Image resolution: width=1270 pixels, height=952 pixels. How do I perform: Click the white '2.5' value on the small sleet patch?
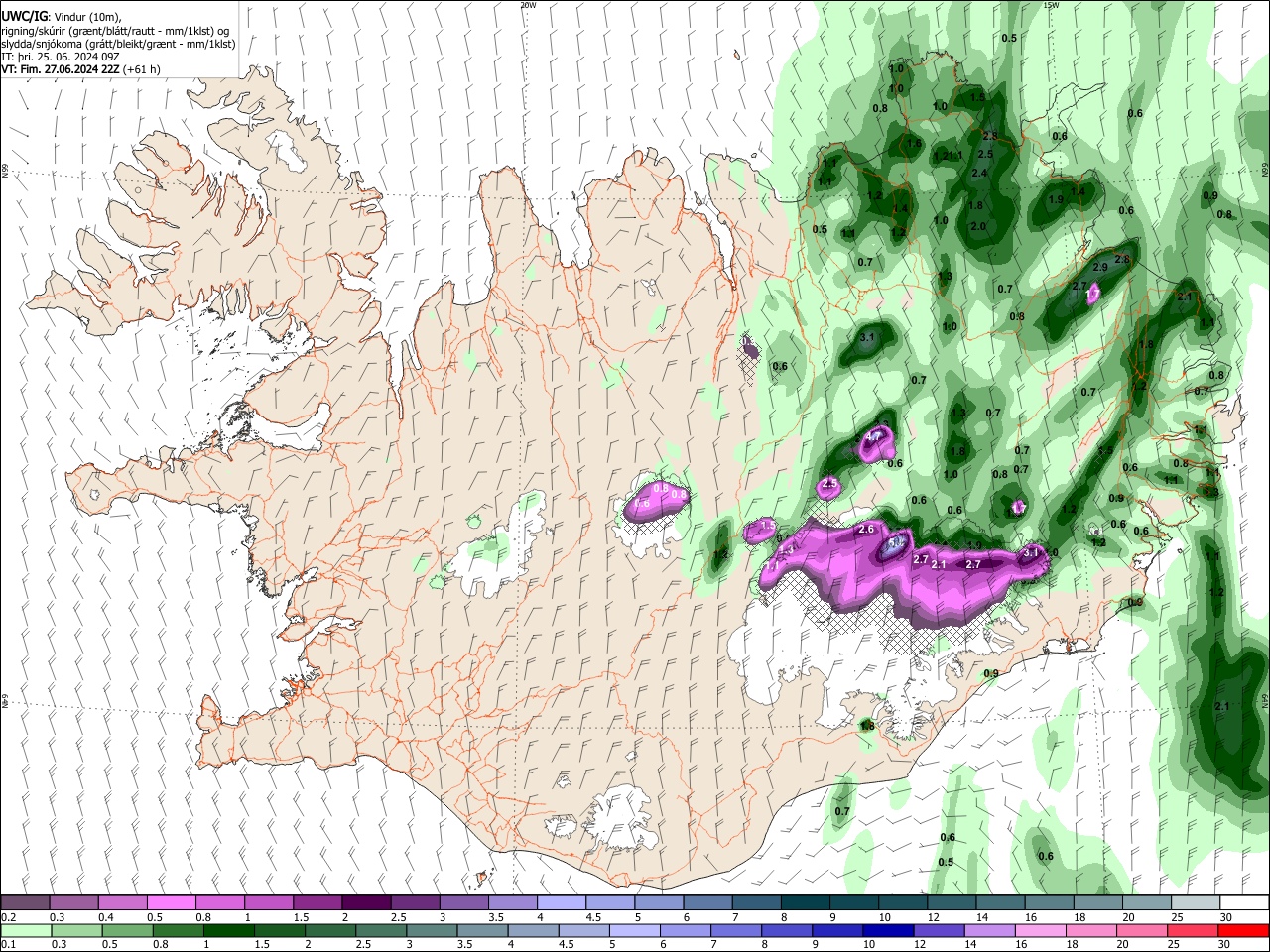click(830, 484)
